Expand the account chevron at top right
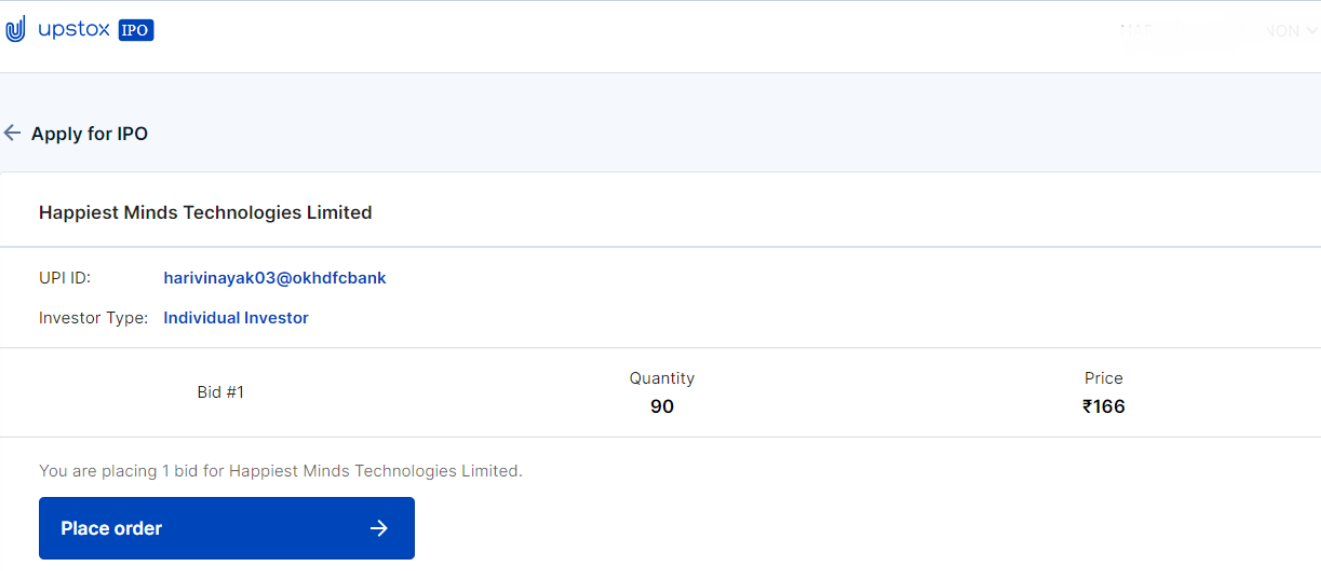 pos(1312,31)
